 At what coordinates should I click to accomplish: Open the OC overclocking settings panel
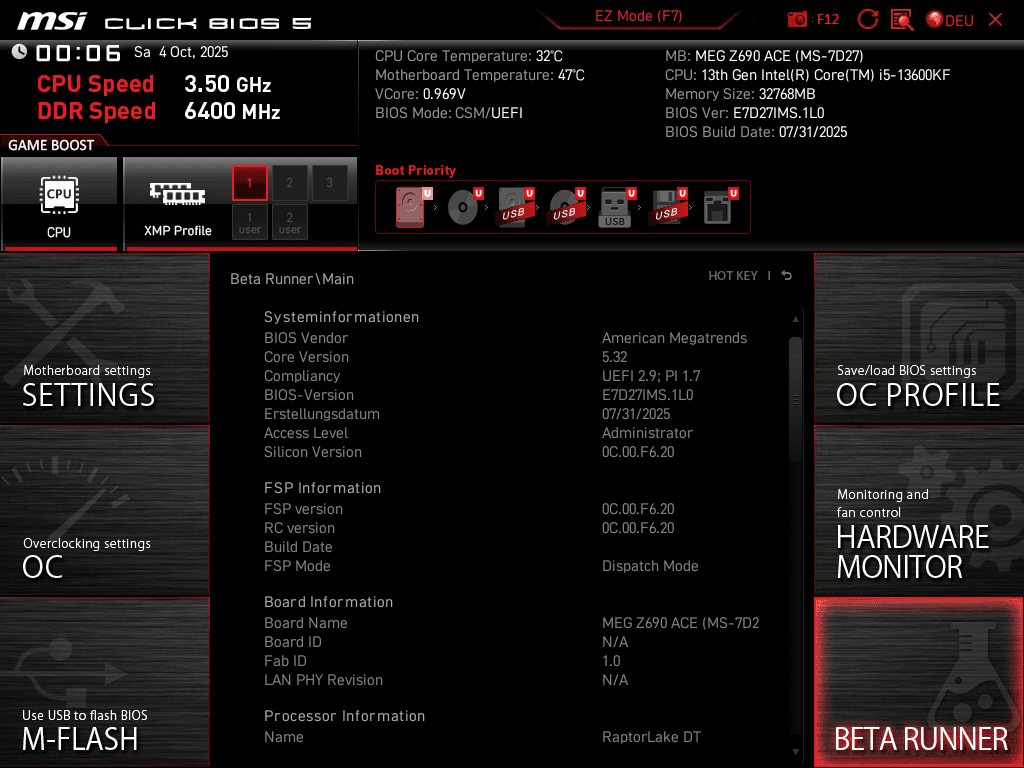[104, 511]
